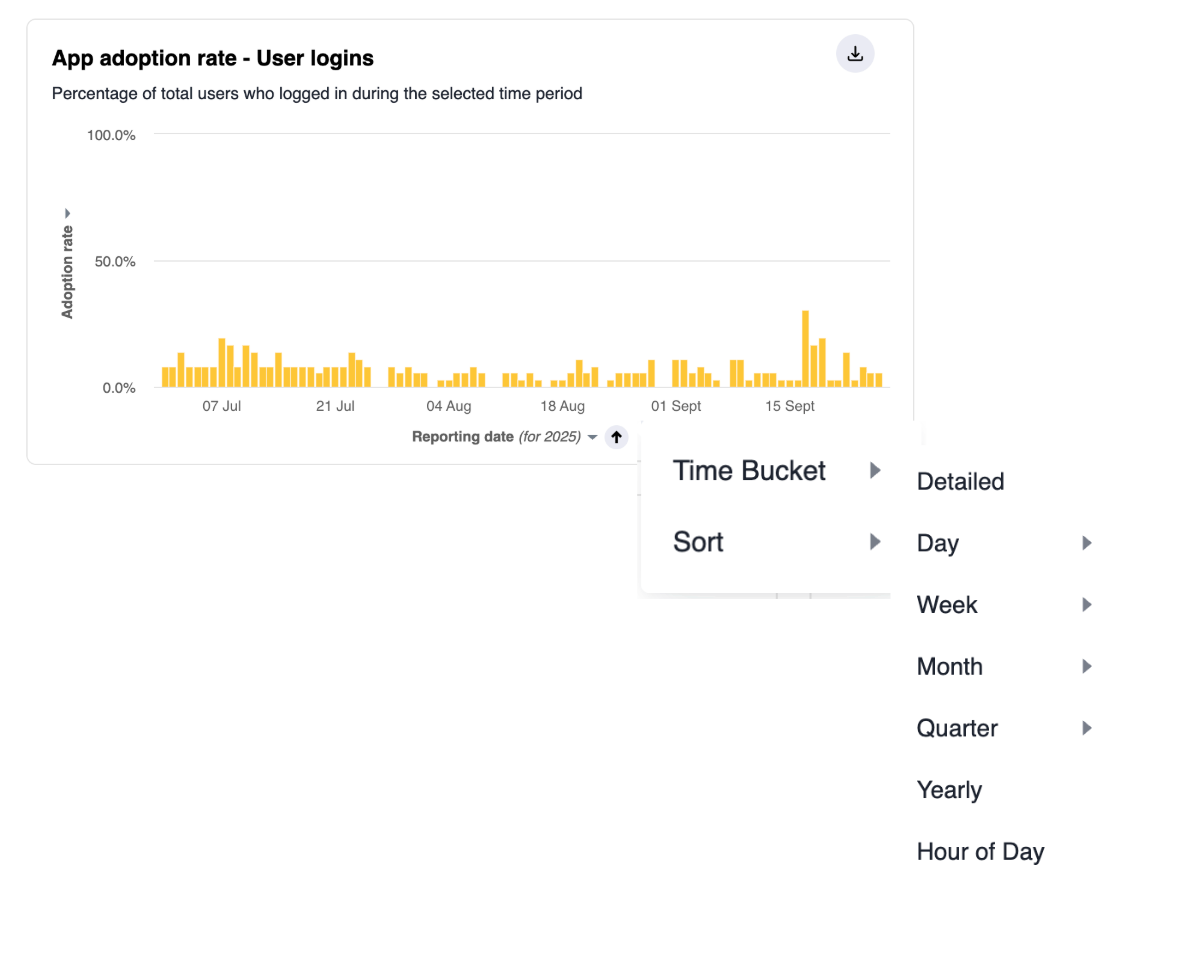
Task: Select Yearly time bucket
Action: (949, 790)
